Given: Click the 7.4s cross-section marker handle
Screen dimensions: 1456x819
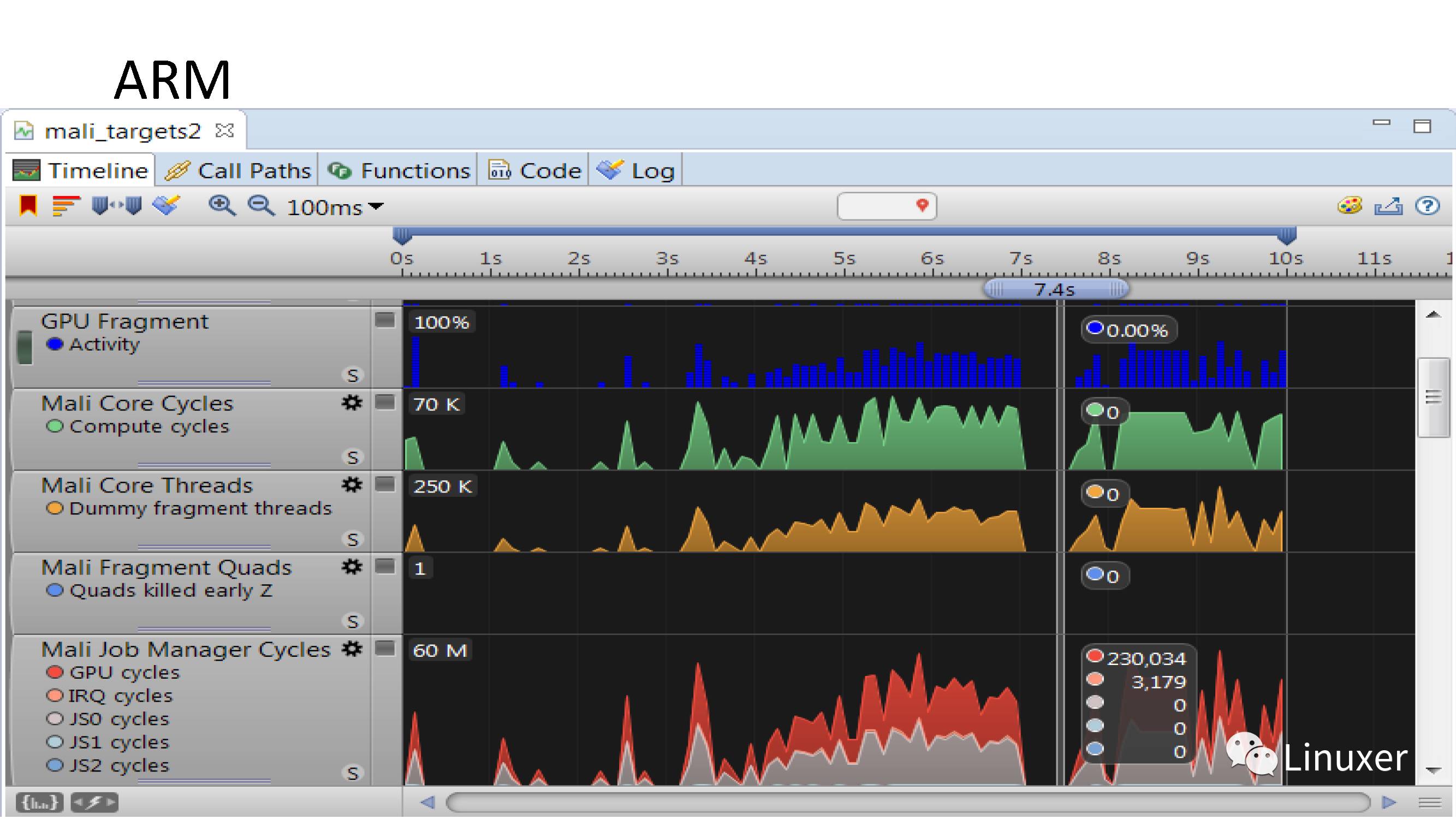Looking at the screenshot, I should pos(1056,289).
